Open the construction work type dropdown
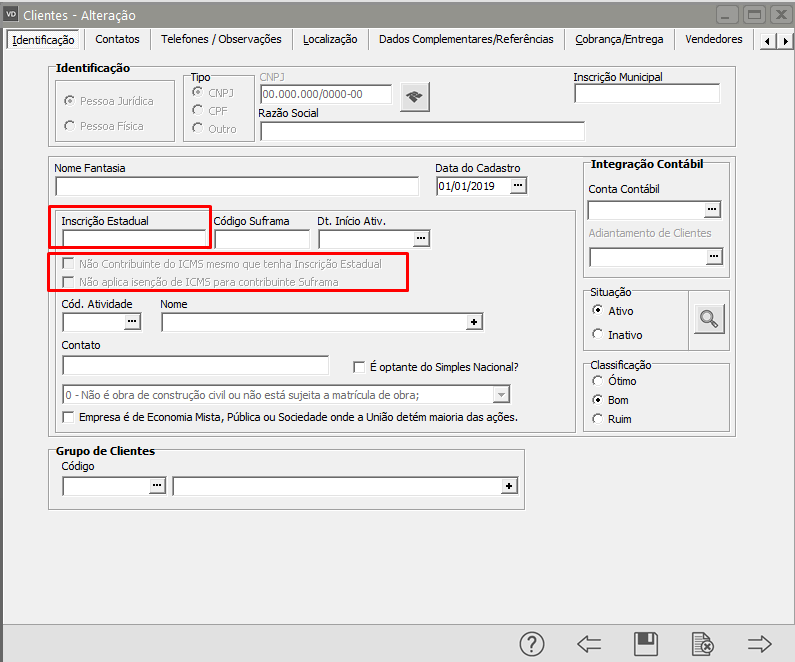This screenshot has width=795, height=662. click(502, 394)
